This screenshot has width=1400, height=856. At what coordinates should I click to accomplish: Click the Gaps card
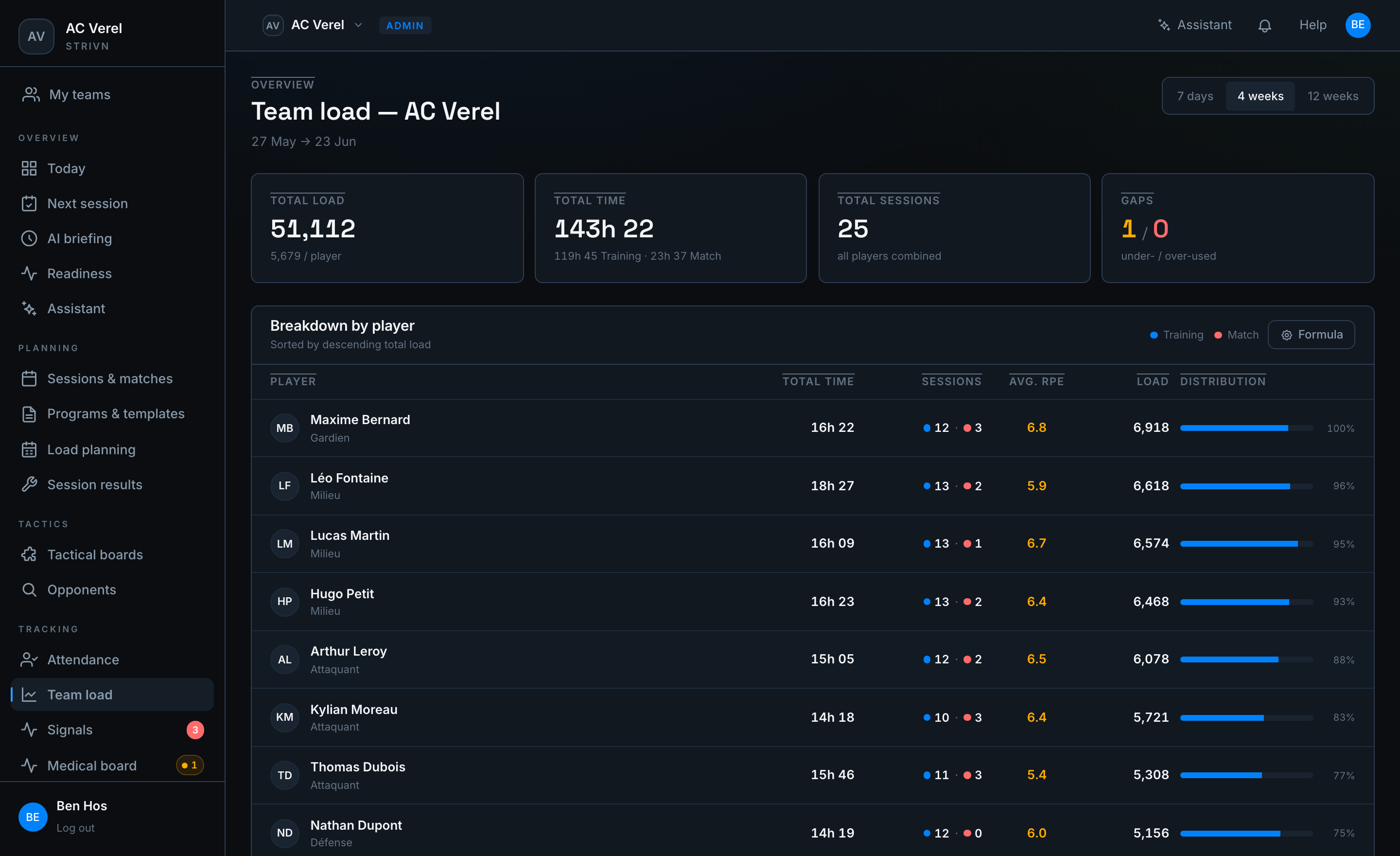(1238, 228)
